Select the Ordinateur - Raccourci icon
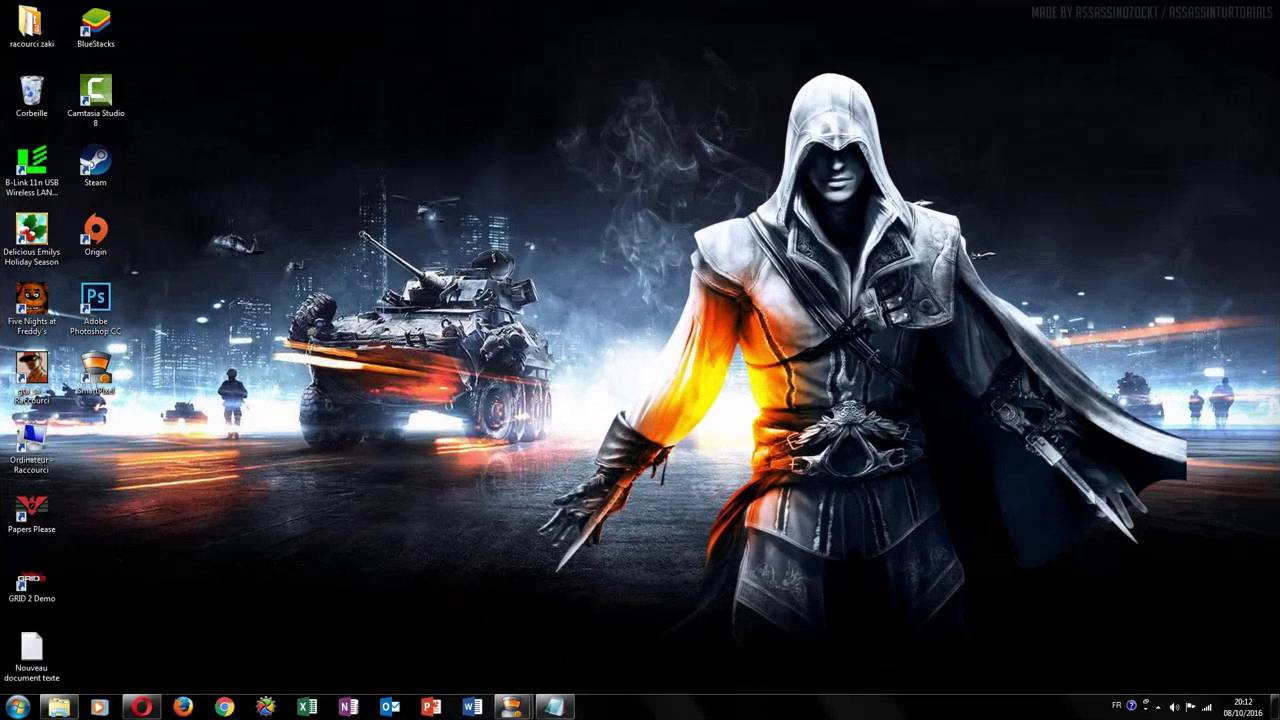 point(31,447)
